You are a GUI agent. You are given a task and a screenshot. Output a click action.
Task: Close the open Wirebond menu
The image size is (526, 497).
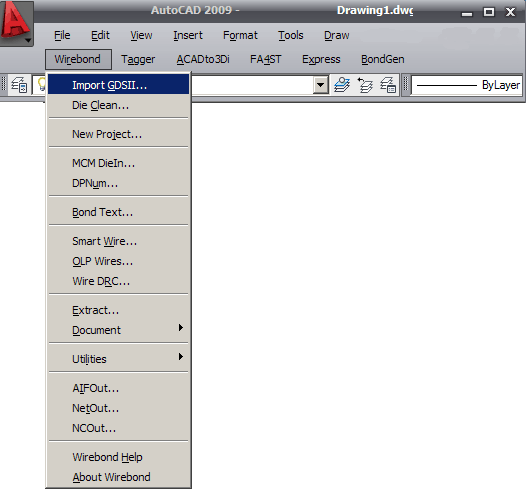(78, 59)
